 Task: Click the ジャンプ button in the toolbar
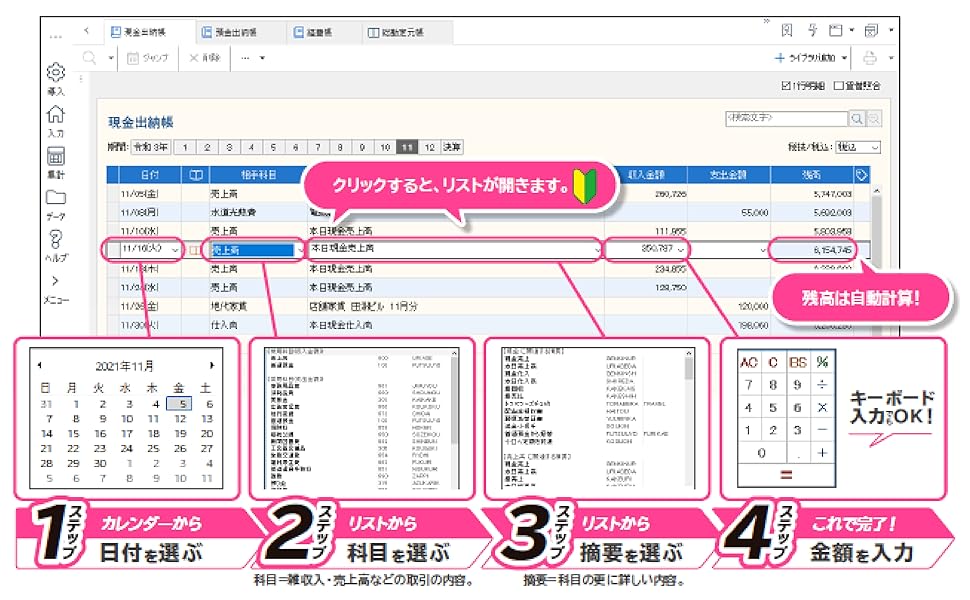pyautogui.click(x=146, y=58)
